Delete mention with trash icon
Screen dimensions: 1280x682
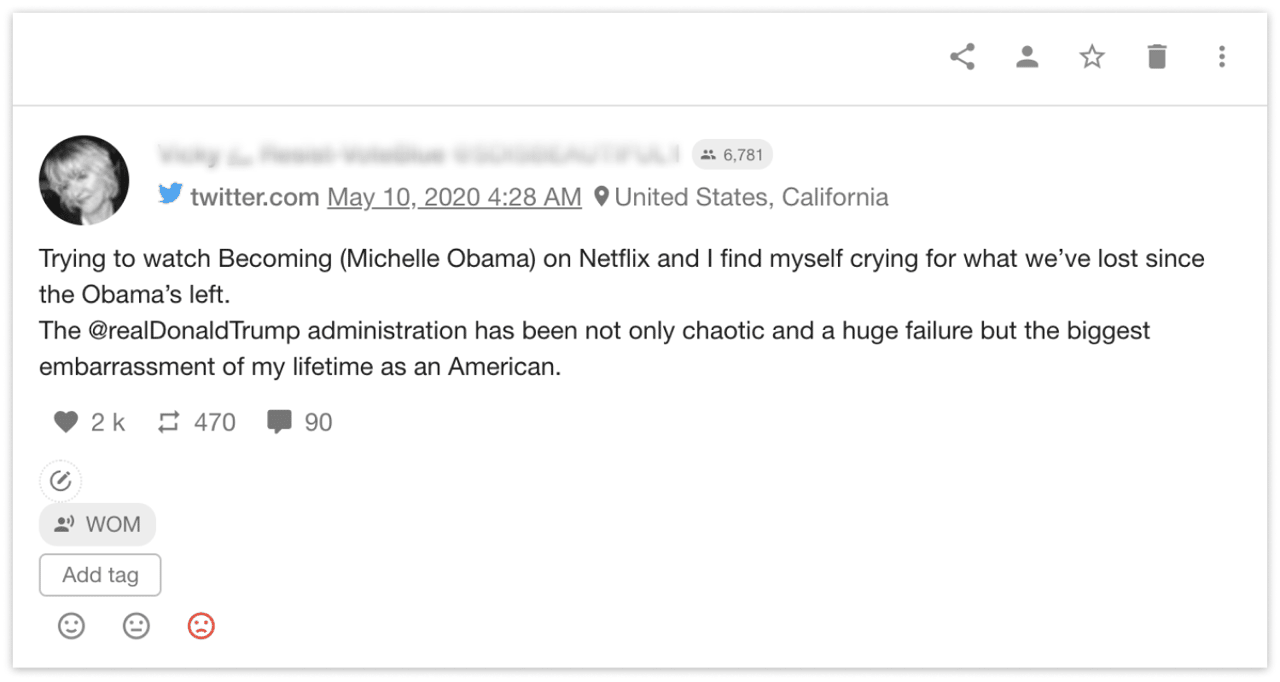1157,57
